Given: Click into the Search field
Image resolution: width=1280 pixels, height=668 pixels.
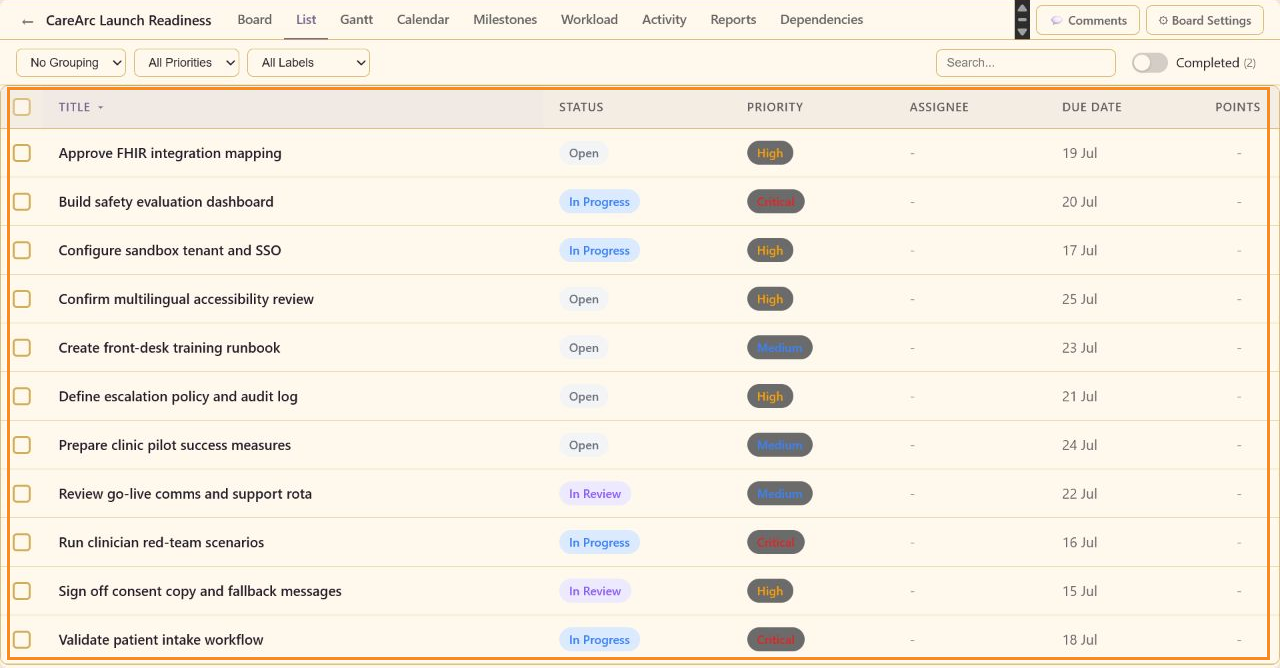Looking at the screenshot, I should pos(1026,63).
